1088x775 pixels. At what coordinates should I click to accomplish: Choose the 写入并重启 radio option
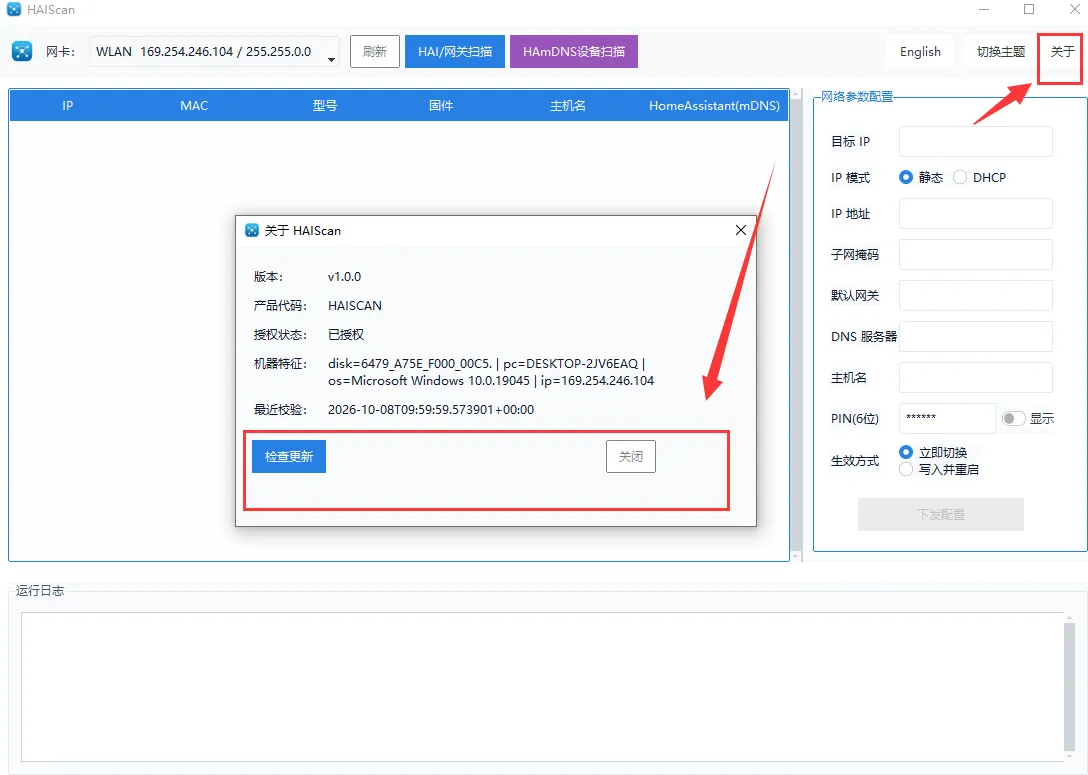point(906,470)
